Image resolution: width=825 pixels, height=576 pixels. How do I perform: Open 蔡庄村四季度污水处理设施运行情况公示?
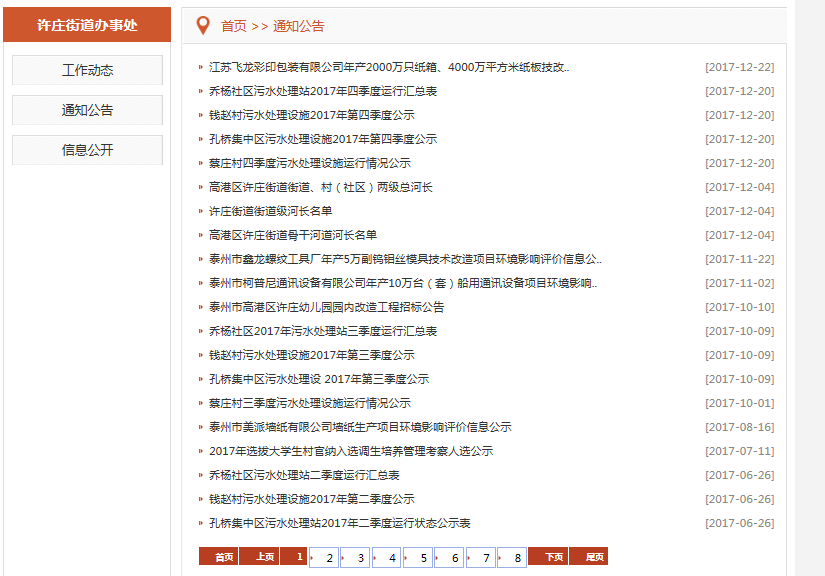pos(309,163)
